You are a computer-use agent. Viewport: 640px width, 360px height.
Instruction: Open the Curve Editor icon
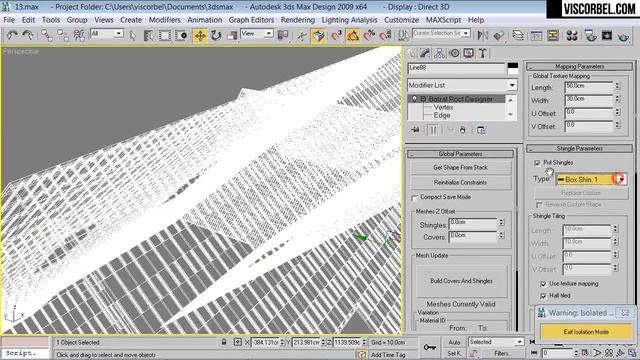click(536, 36)
